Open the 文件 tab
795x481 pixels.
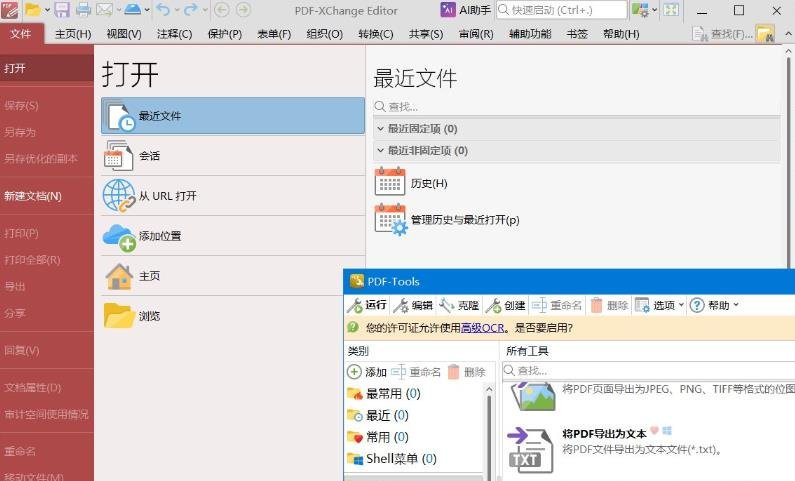tap(21, 34)
